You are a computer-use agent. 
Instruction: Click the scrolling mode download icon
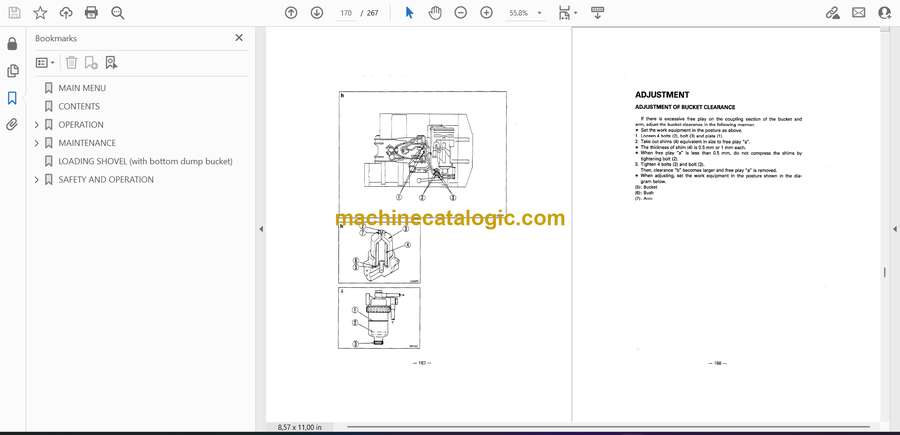(598, 13)
